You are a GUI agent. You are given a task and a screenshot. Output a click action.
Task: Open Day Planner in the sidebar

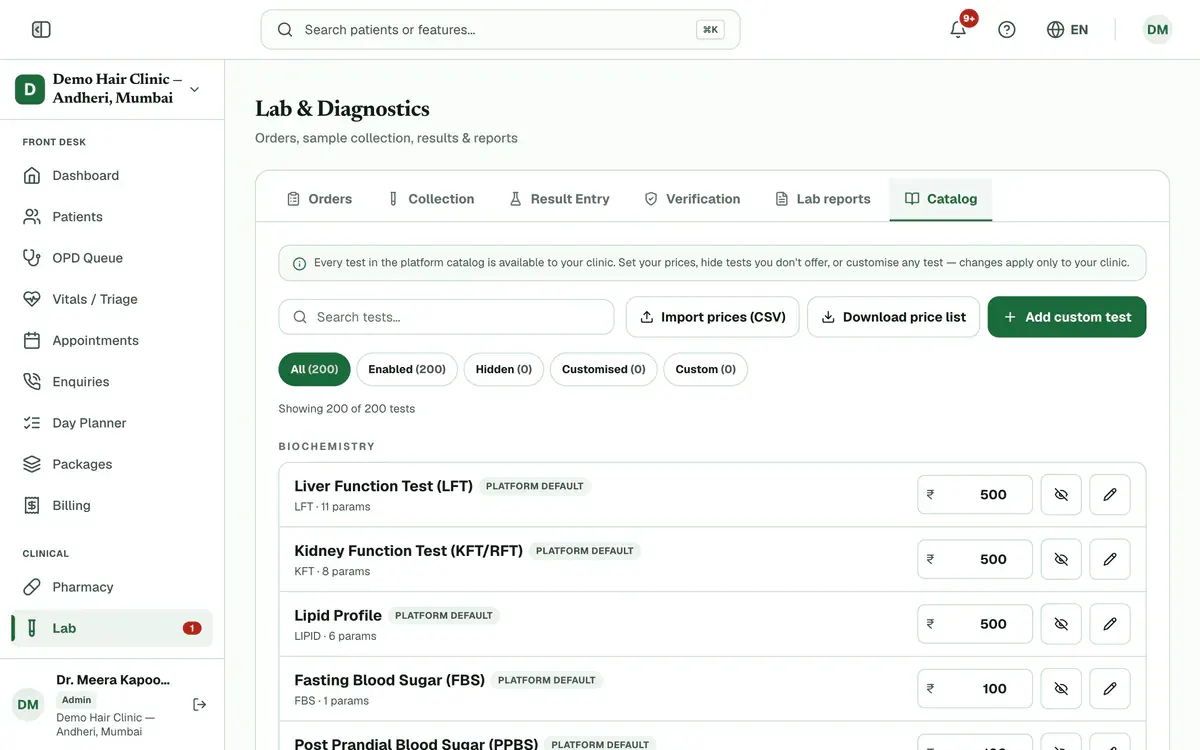(x=112, y=423)
